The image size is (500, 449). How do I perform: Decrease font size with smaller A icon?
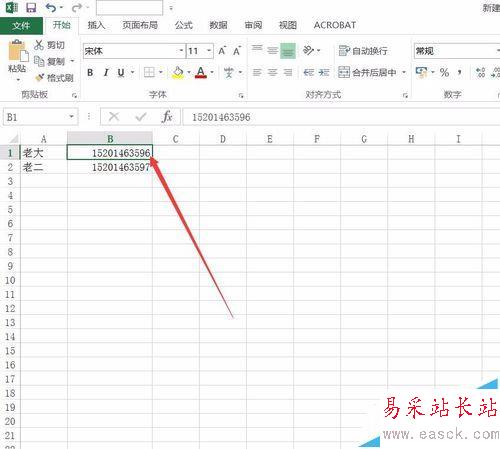pyautogui.click(x=237, y=51)
